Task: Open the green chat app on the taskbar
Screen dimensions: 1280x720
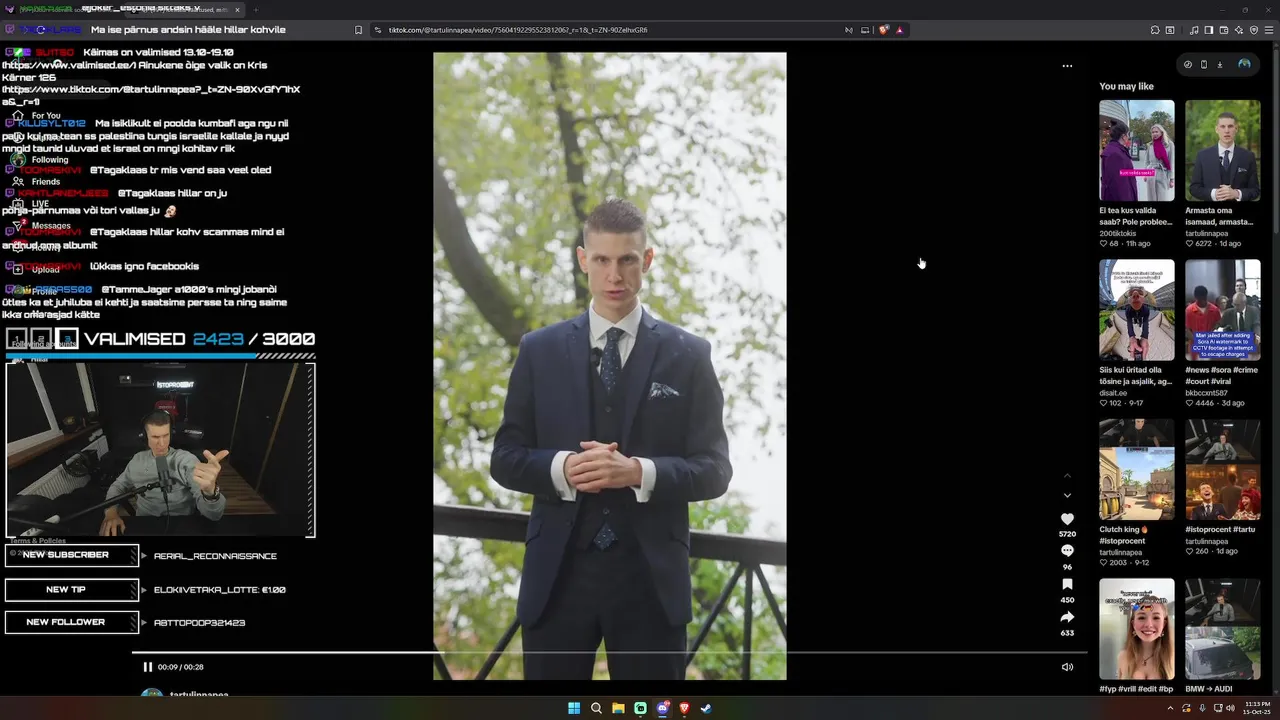Action: tap(640, 708)
